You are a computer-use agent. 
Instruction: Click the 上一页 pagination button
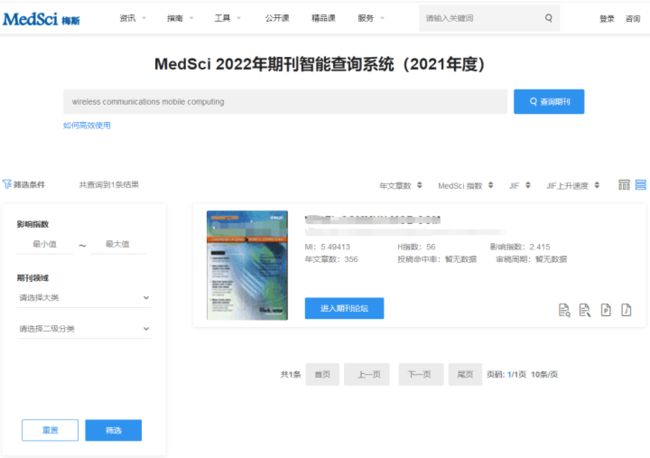coord(367,374)
